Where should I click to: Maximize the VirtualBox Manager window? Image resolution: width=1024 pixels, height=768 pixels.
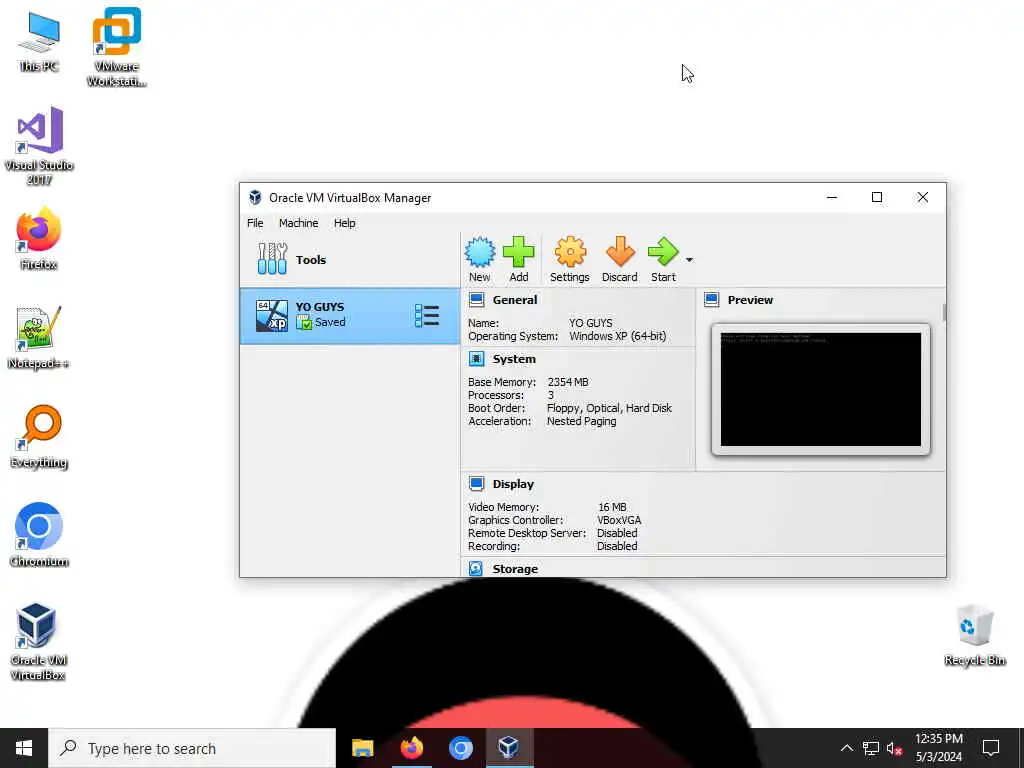tap(877, 197)
